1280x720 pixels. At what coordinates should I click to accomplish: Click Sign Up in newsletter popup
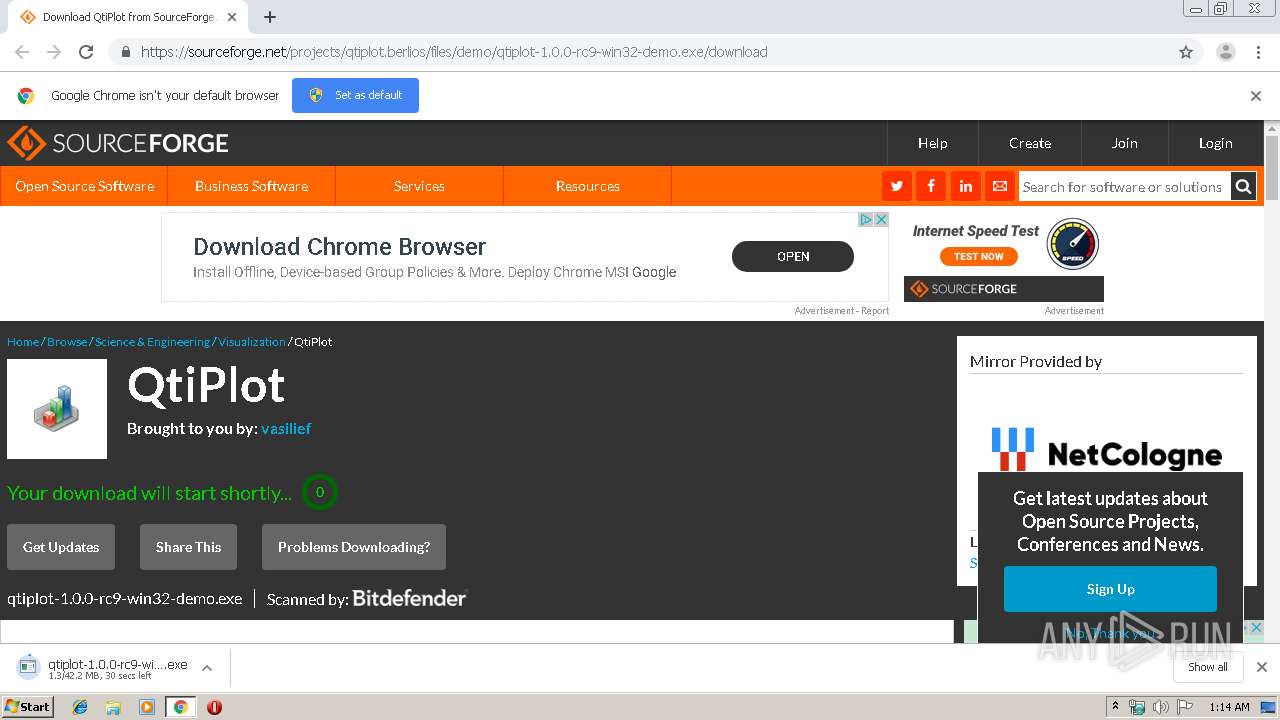click(1110, 589)
